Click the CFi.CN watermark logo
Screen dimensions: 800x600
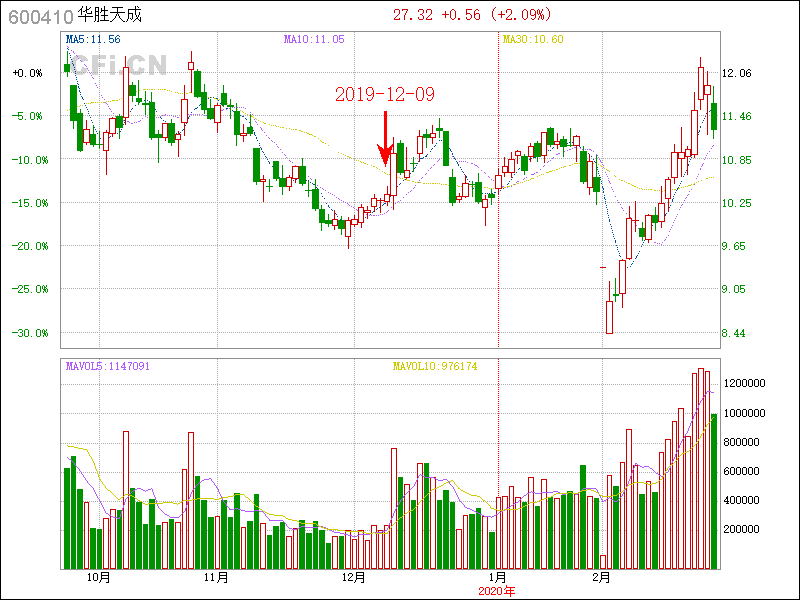(118, 65)
